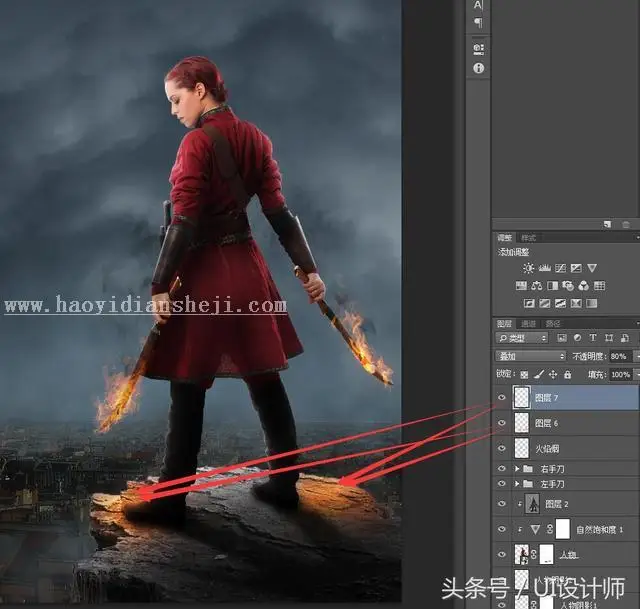Hide layer 图层 2 with eye icon

coord(502,504)
